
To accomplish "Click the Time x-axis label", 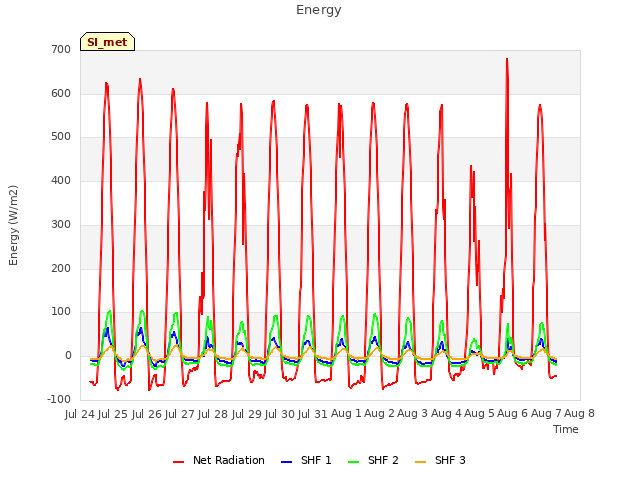I will pos(565,429).
